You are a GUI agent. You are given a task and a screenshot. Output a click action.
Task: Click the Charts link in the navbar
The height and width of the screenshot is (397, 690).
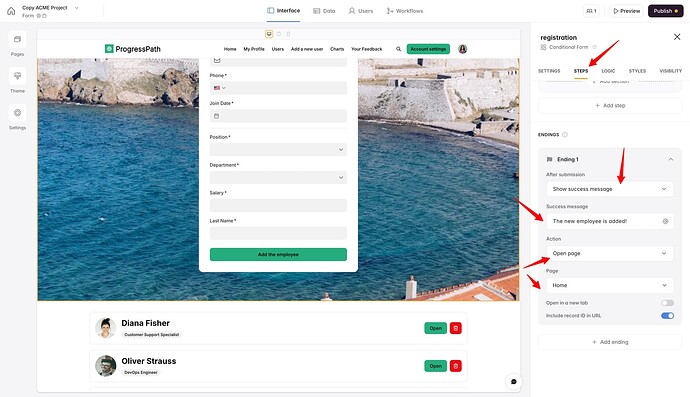[337, 49]
